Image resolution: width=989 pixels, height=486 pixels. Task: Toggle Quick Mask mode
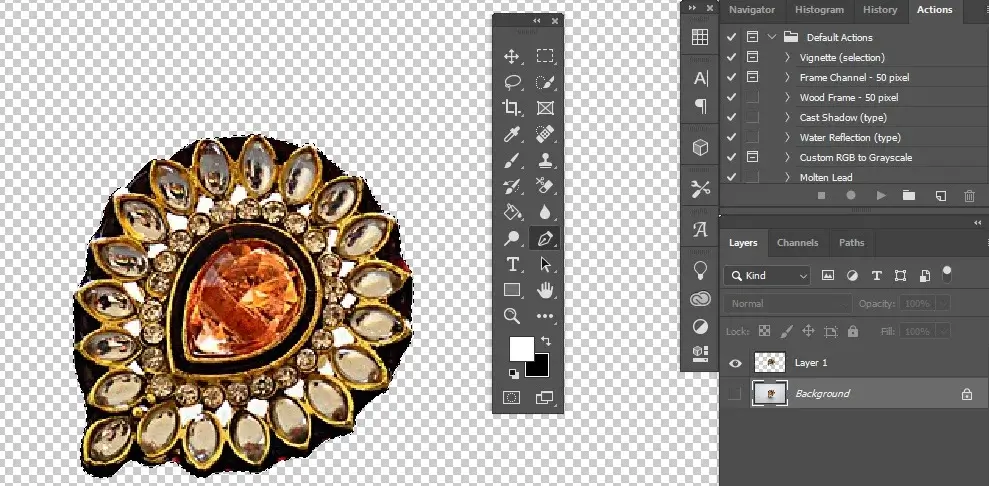pos(512,398)
